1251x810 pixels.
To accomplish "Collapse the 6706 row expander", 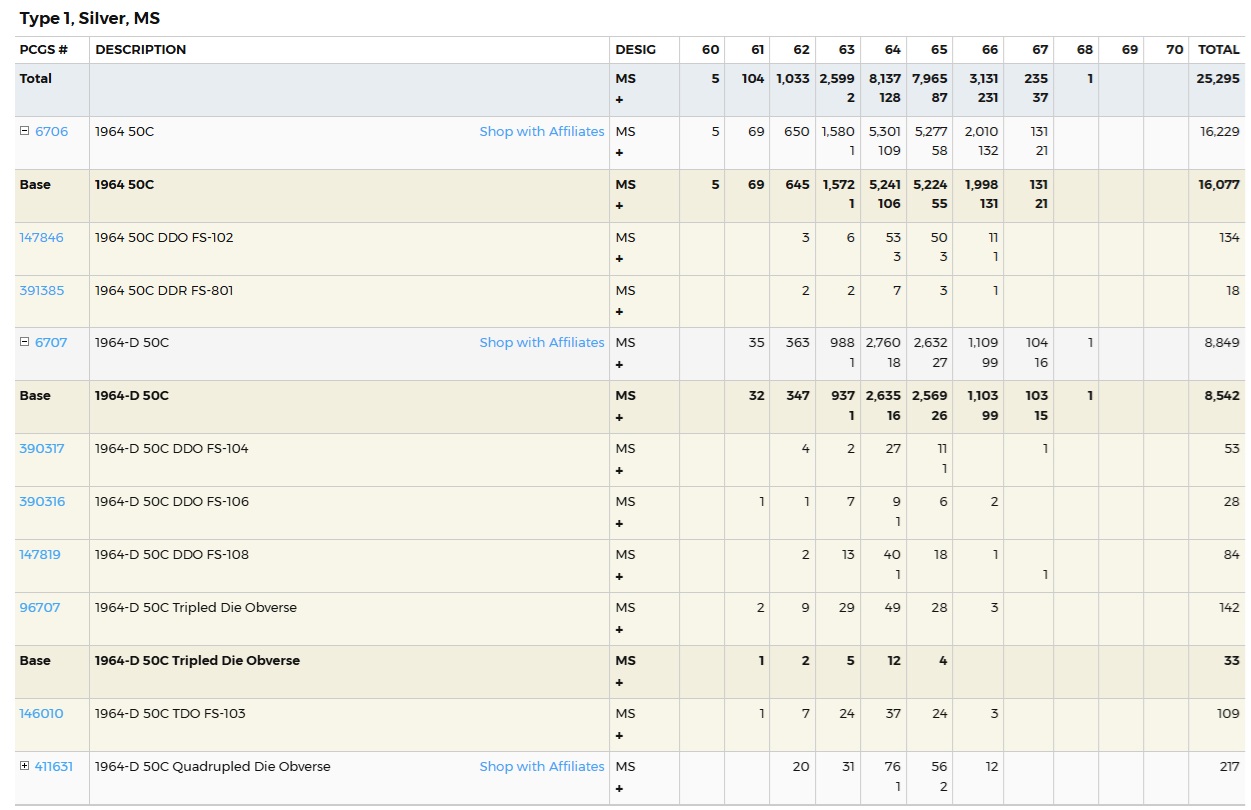I will (x=25, y=131).
